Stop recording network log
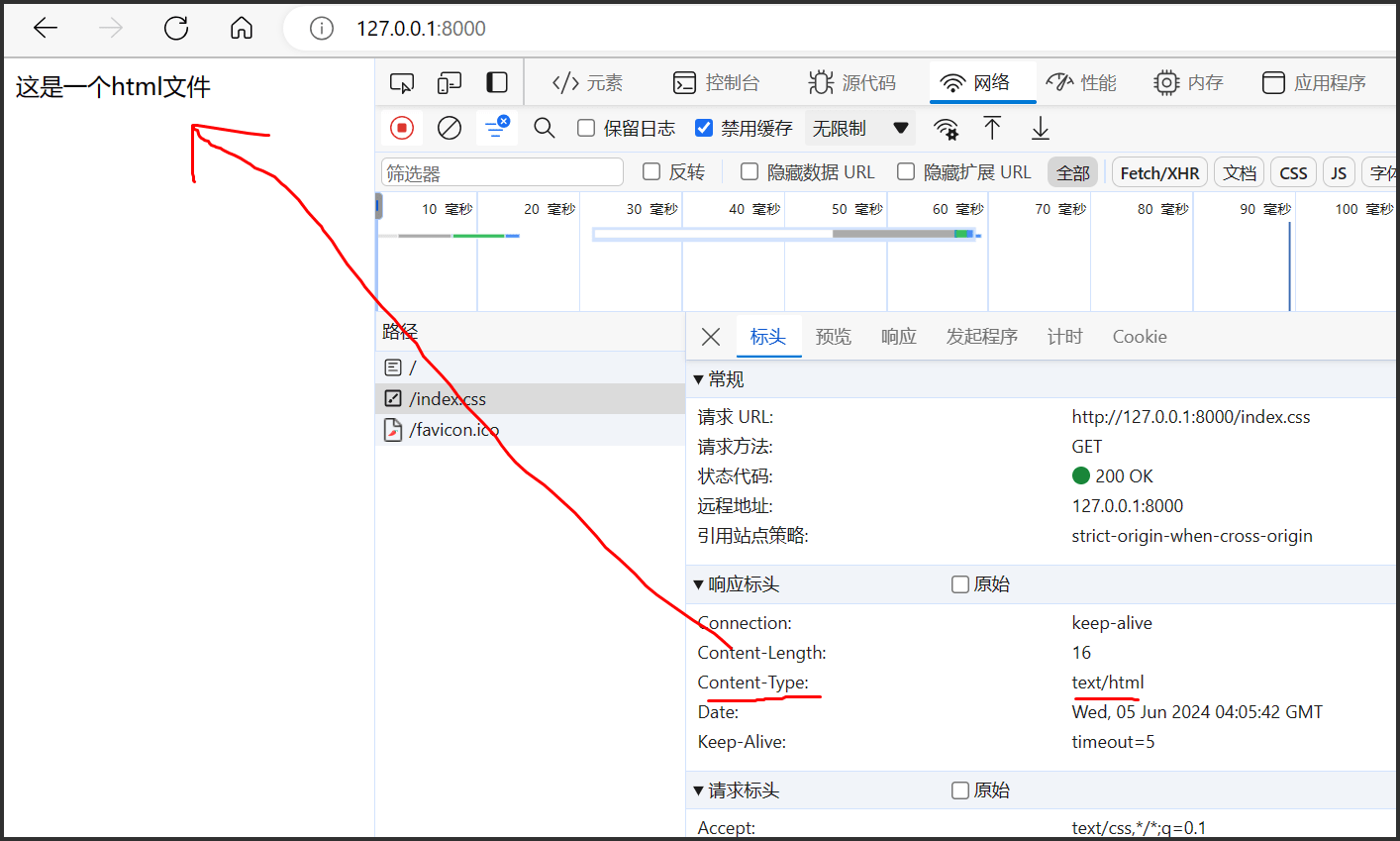This screenshot has height=841, width=1400. 402,128
